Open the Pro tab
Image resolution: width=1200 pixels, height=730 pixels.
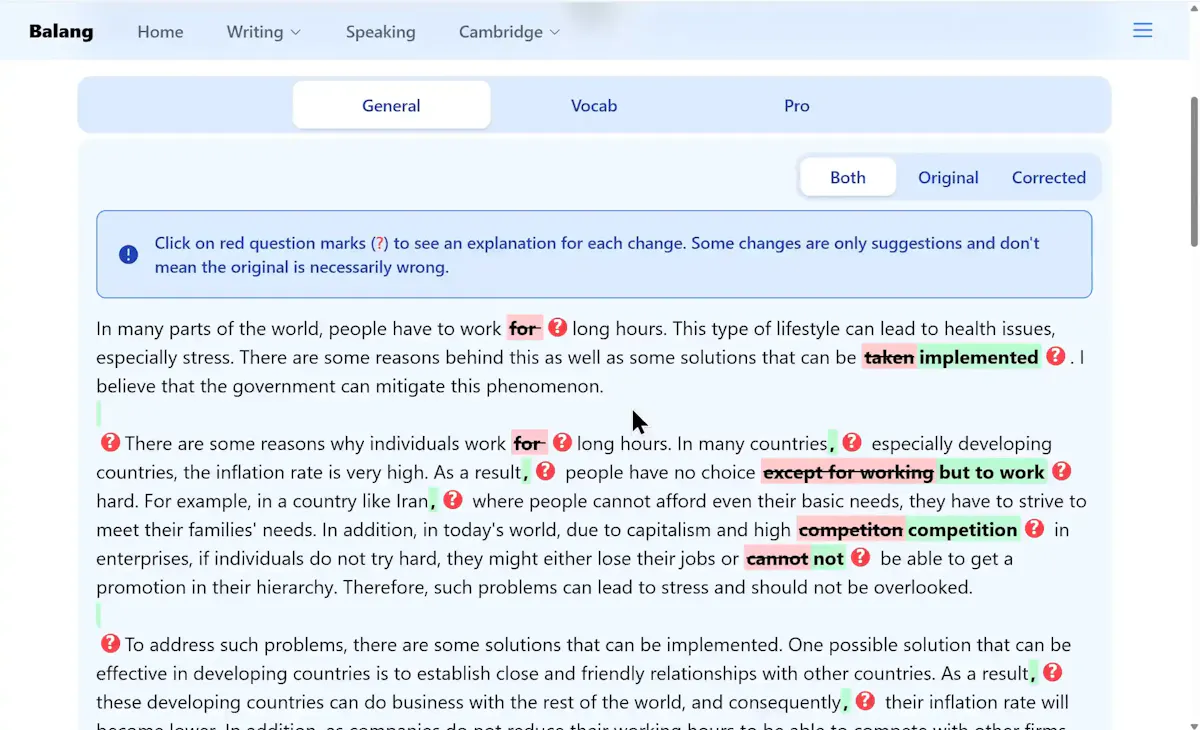[x=797, y=105]
